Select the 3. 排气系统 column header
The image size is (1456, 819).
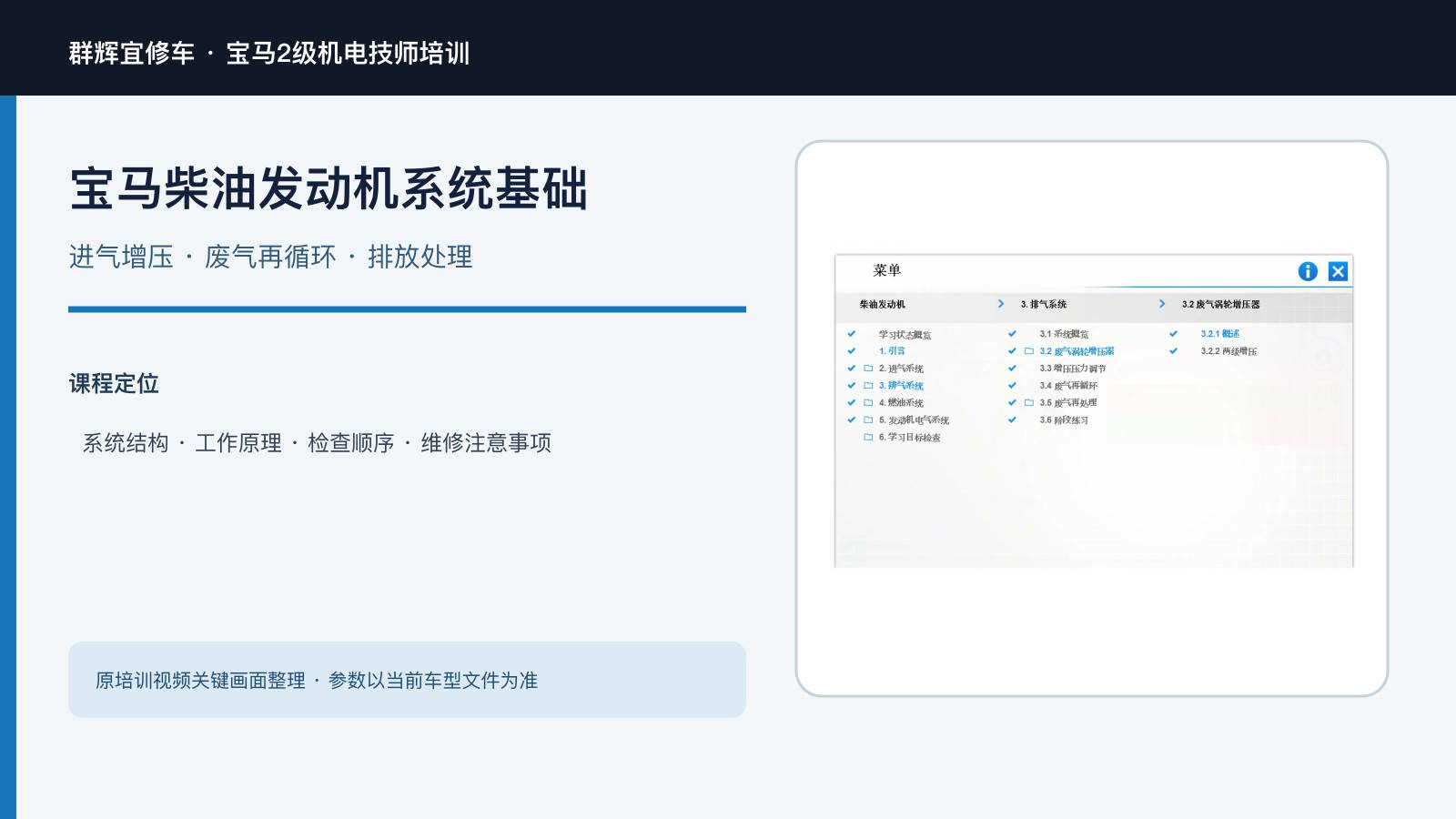point(1044,304)
